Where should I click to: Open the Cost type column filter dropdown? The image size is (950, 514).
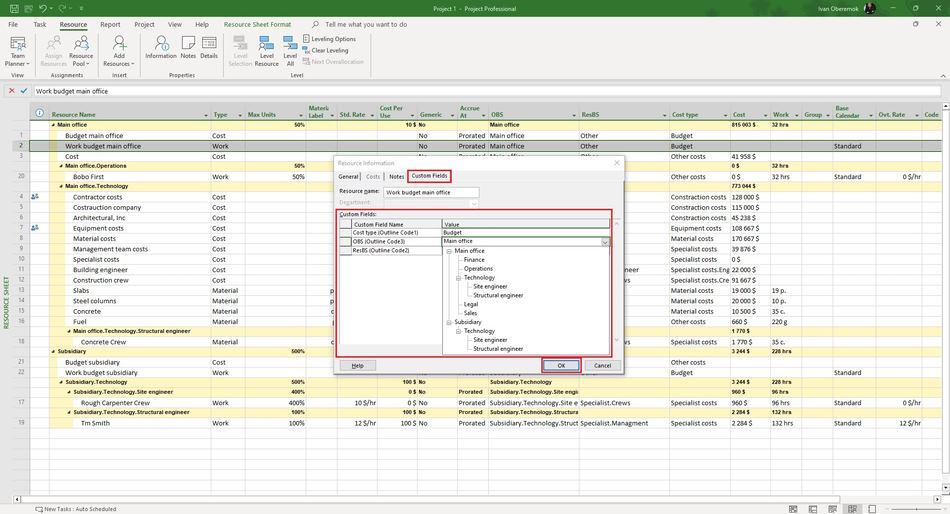(x=725, y=115)
